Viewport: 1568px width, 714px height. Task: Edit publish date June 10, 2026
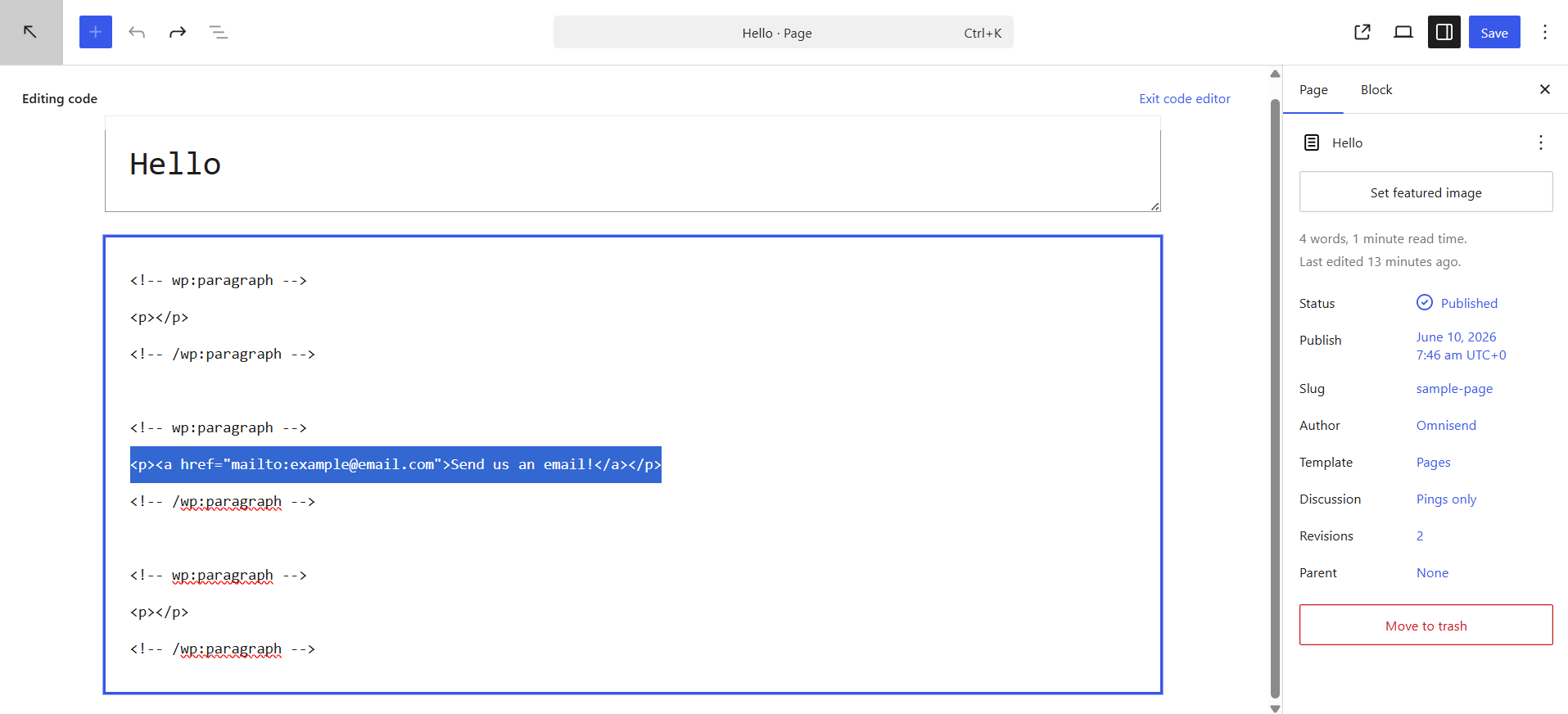click(x=1462, y=346)
